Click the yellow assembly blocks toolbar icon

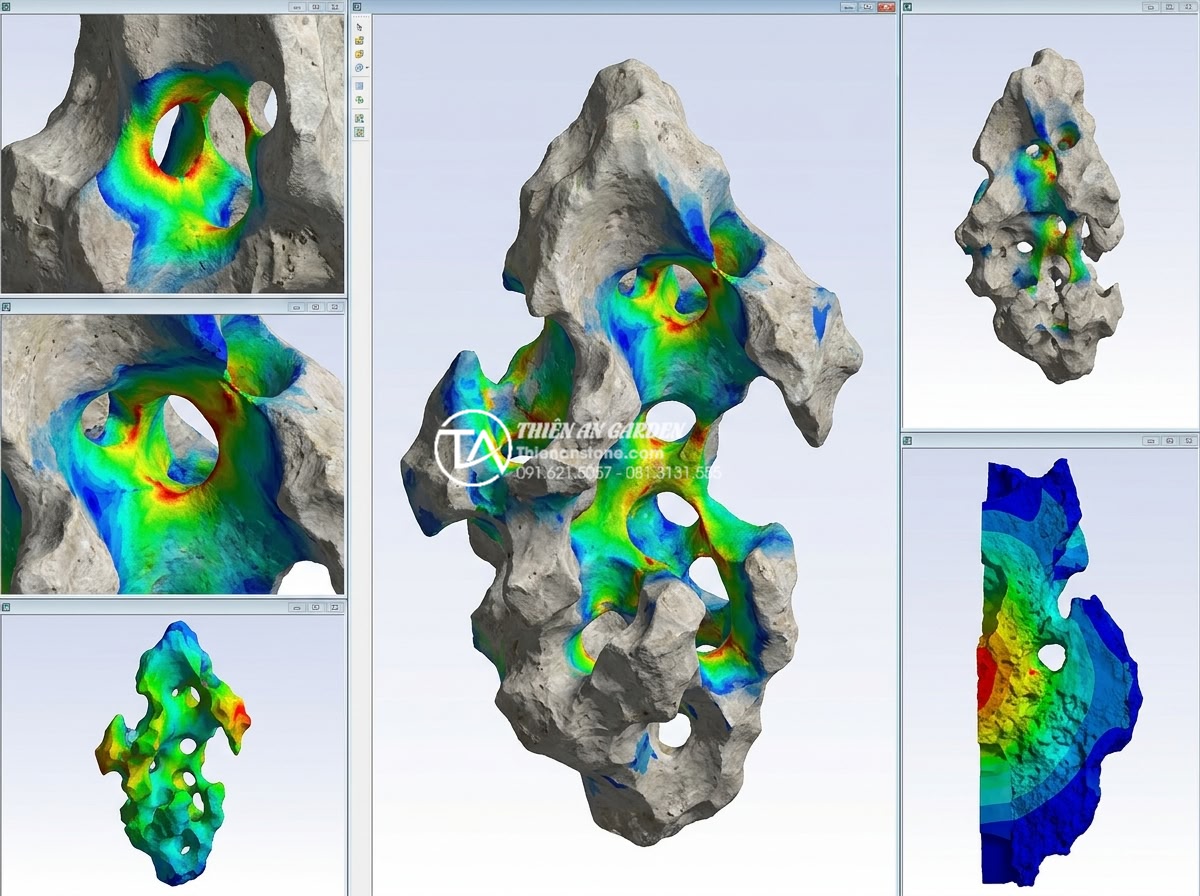[359, 41]
